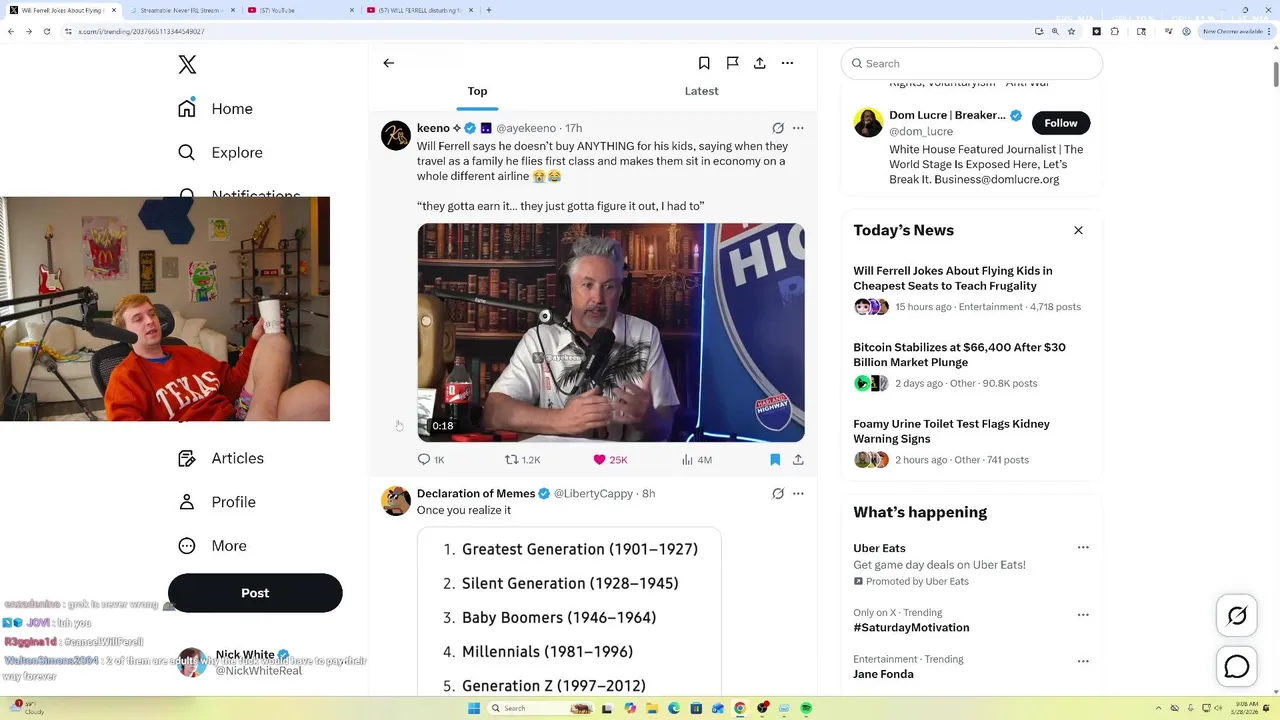Switch to the Latest tab
The width and height of the screenshot is (1280, 720).
(701, 91)
